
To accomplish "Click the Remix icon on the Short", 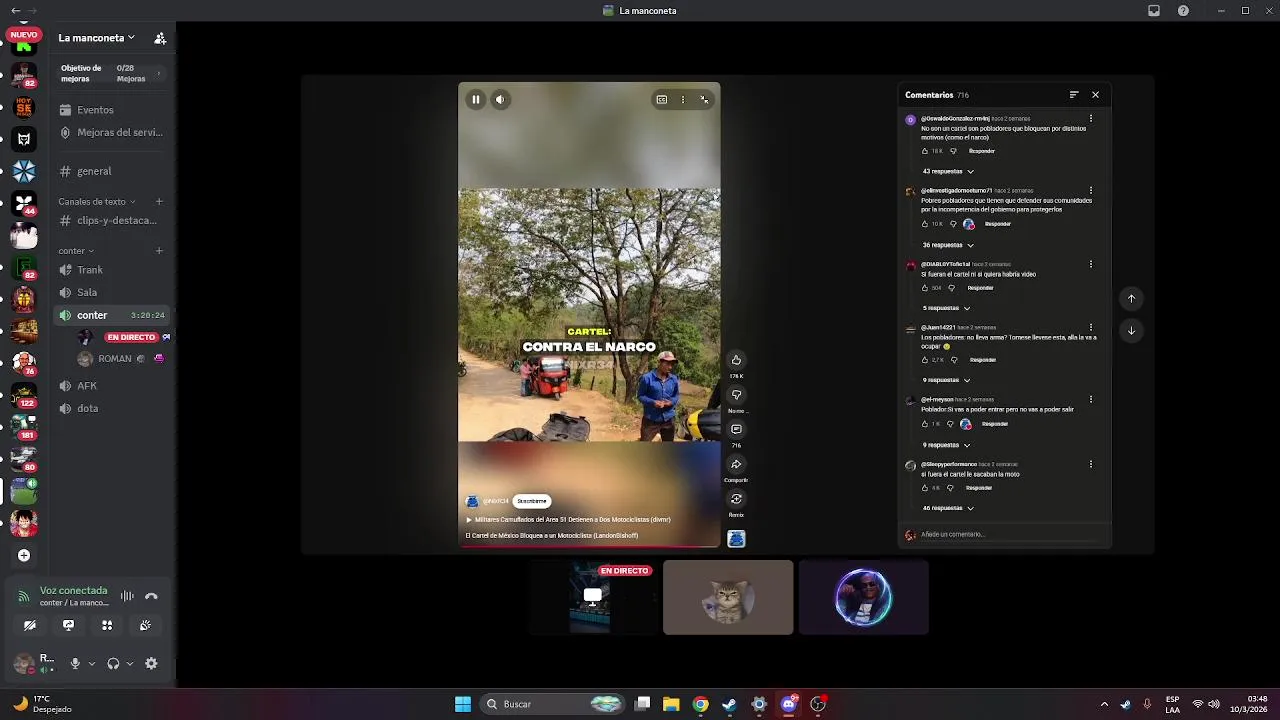I will 736,499.
